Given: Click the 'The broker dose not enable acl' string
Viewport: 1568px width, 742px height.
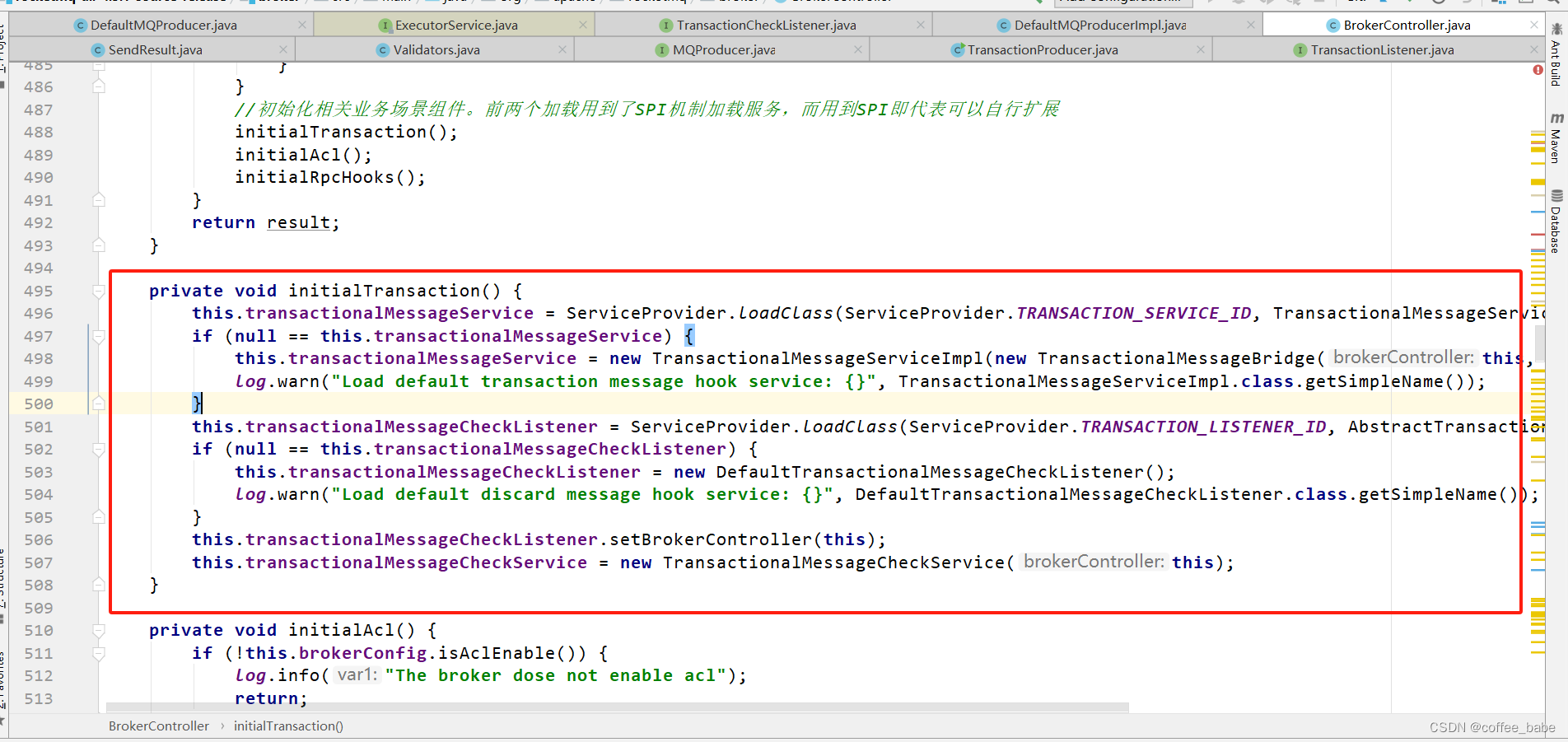Looking at the screenshot, I should (x=556, y=676).
